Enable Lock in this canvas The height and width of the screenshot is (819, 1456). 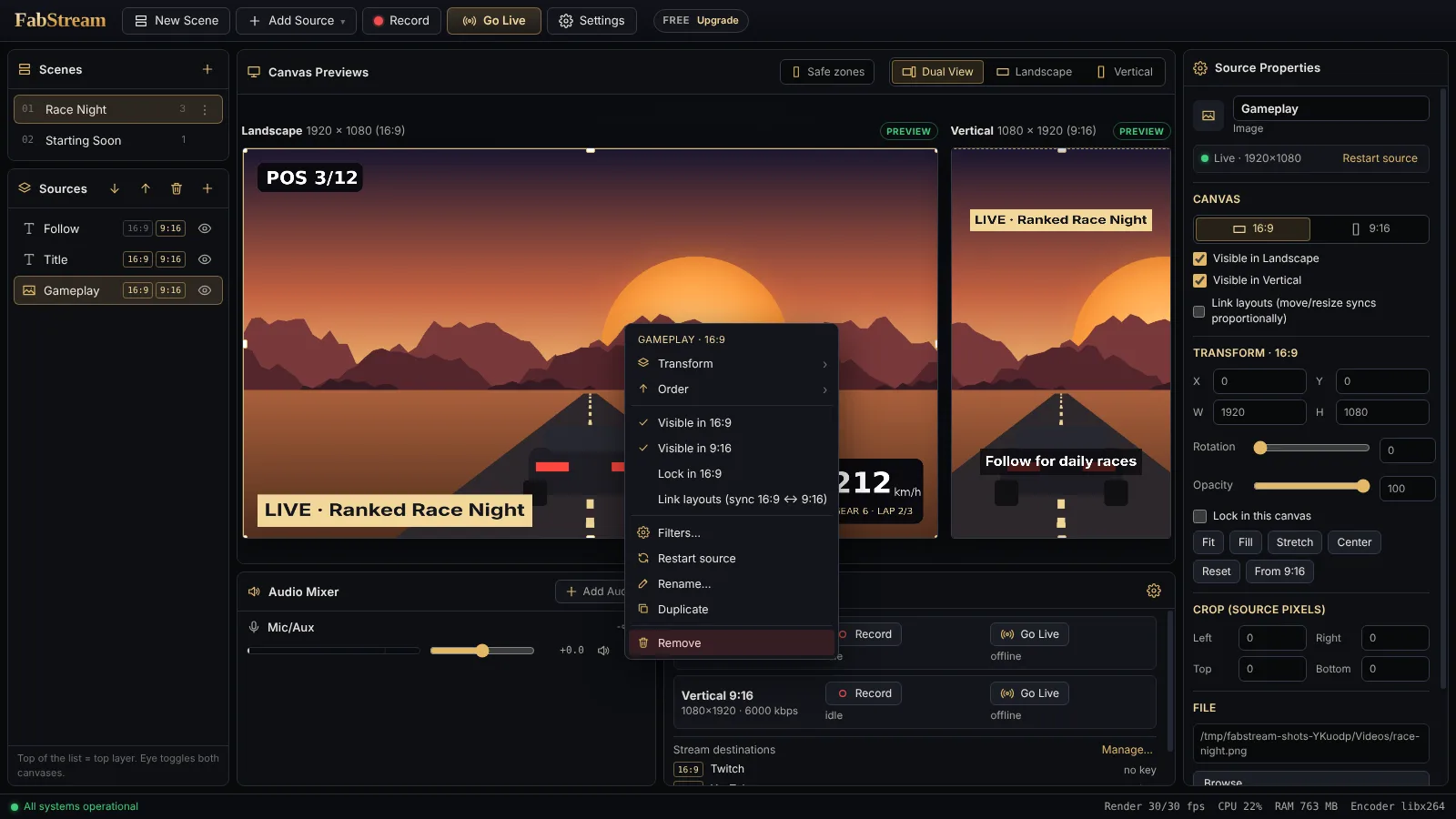coord(1199,516)
